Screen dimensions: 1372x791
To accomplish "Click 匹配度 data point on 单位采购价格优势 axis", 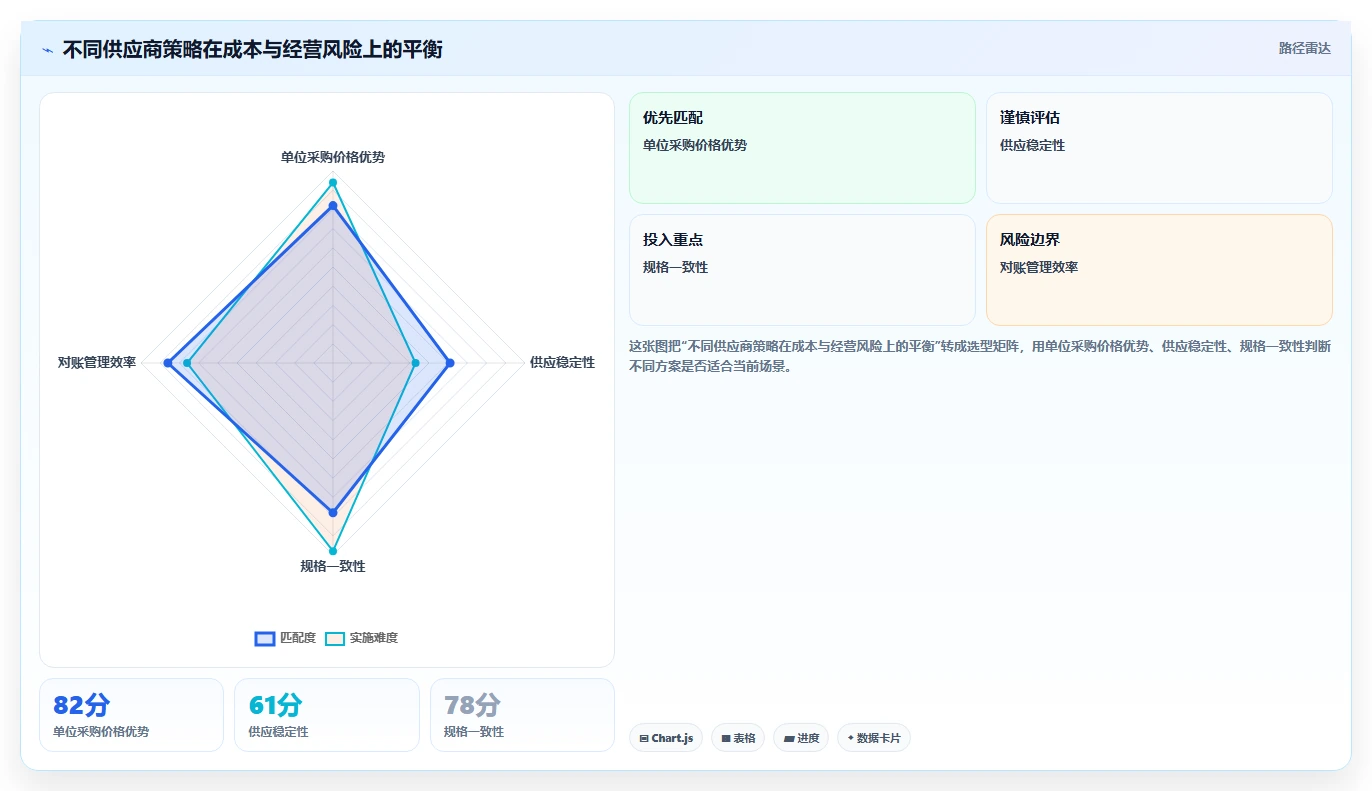I will [x=333, y=206].
